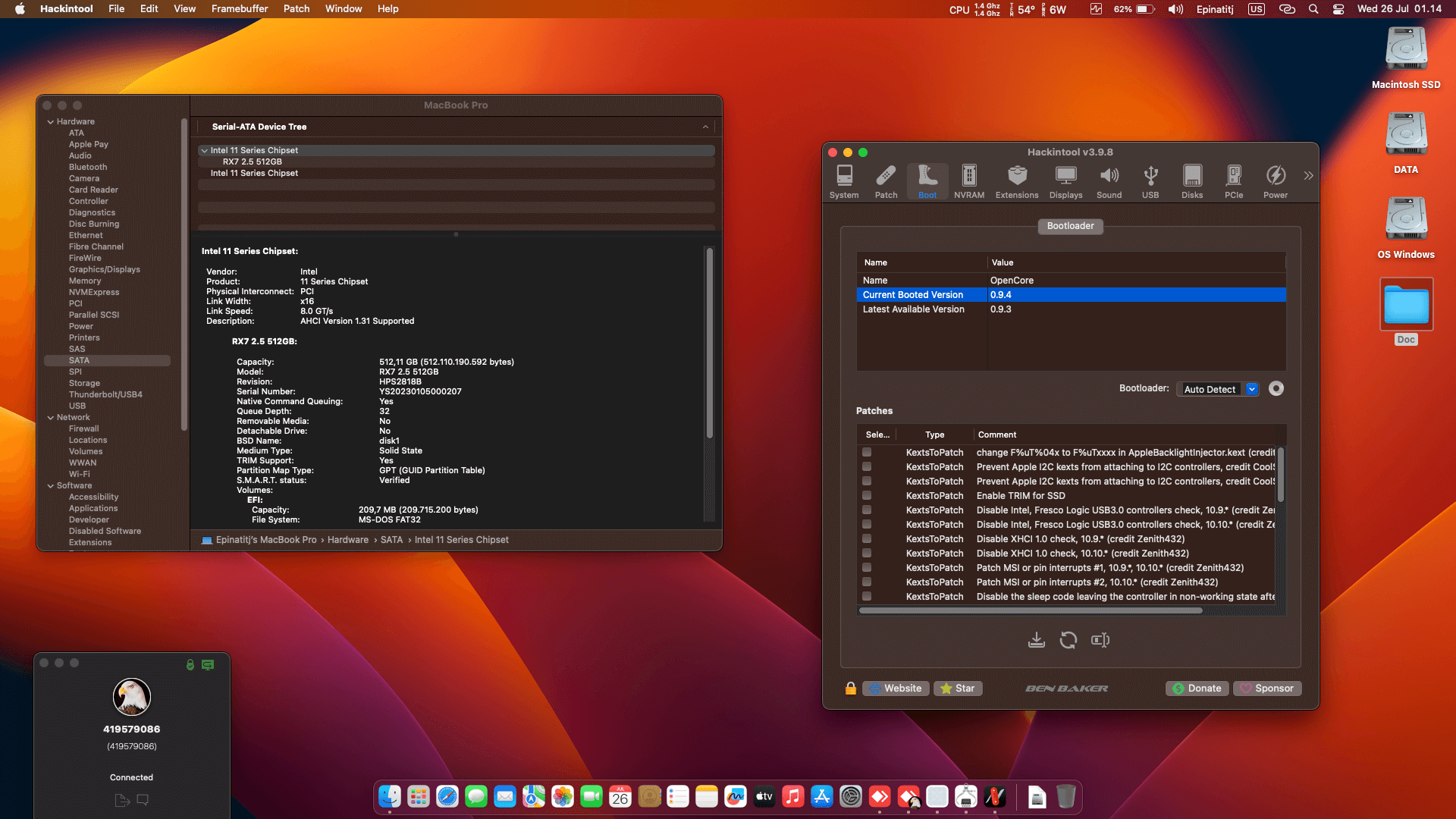Check the 'Disable XHCI 1.0 check, 10.9.*' patch

point(867,539)
